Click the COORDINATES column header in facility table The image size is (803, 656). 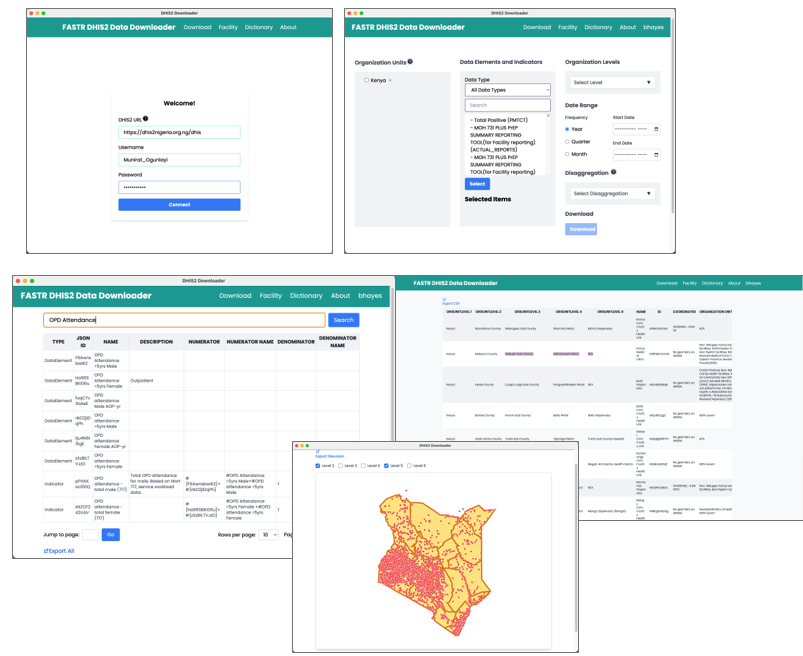pyautogui.click(x=684, y=311)
